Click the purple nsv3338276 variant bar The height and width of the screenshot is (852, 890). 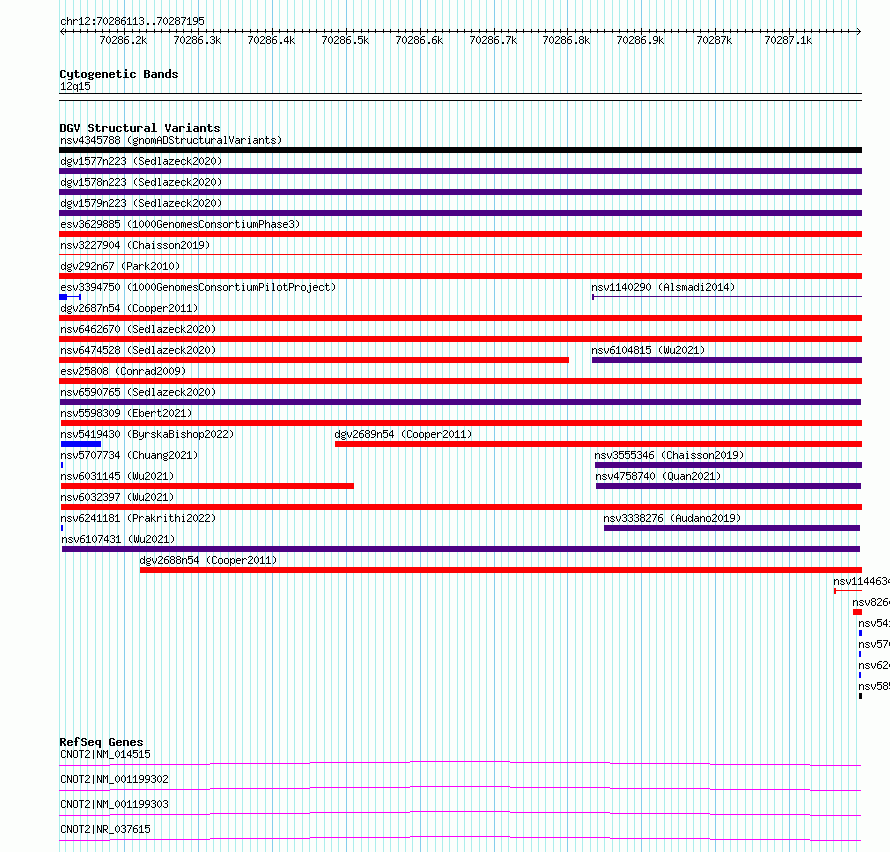tap(732, 528)
